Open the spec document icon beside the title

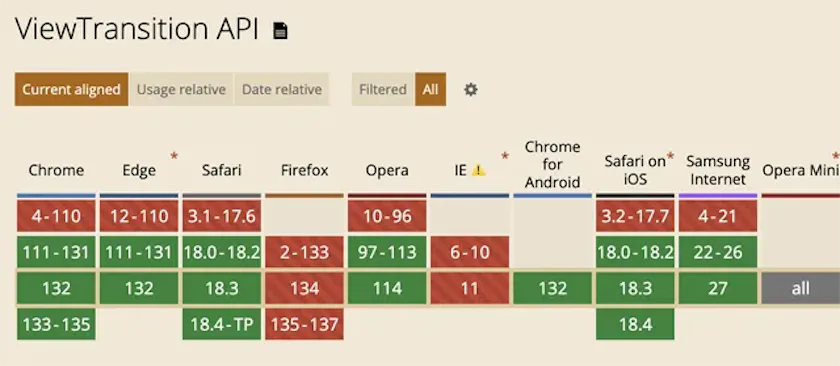pyautogui.click(x=280, y=31)
